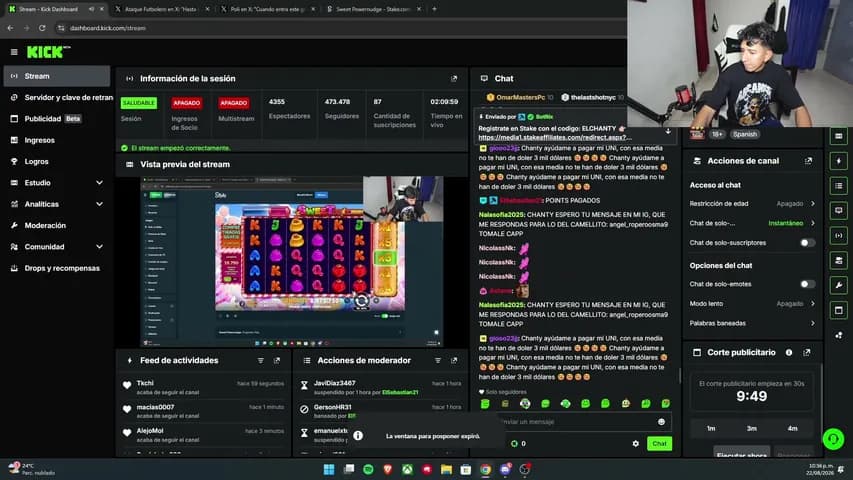Screen dimensions: 853x480
Task: Pop out the Corte publicitario panel
Action: (807, 353)
